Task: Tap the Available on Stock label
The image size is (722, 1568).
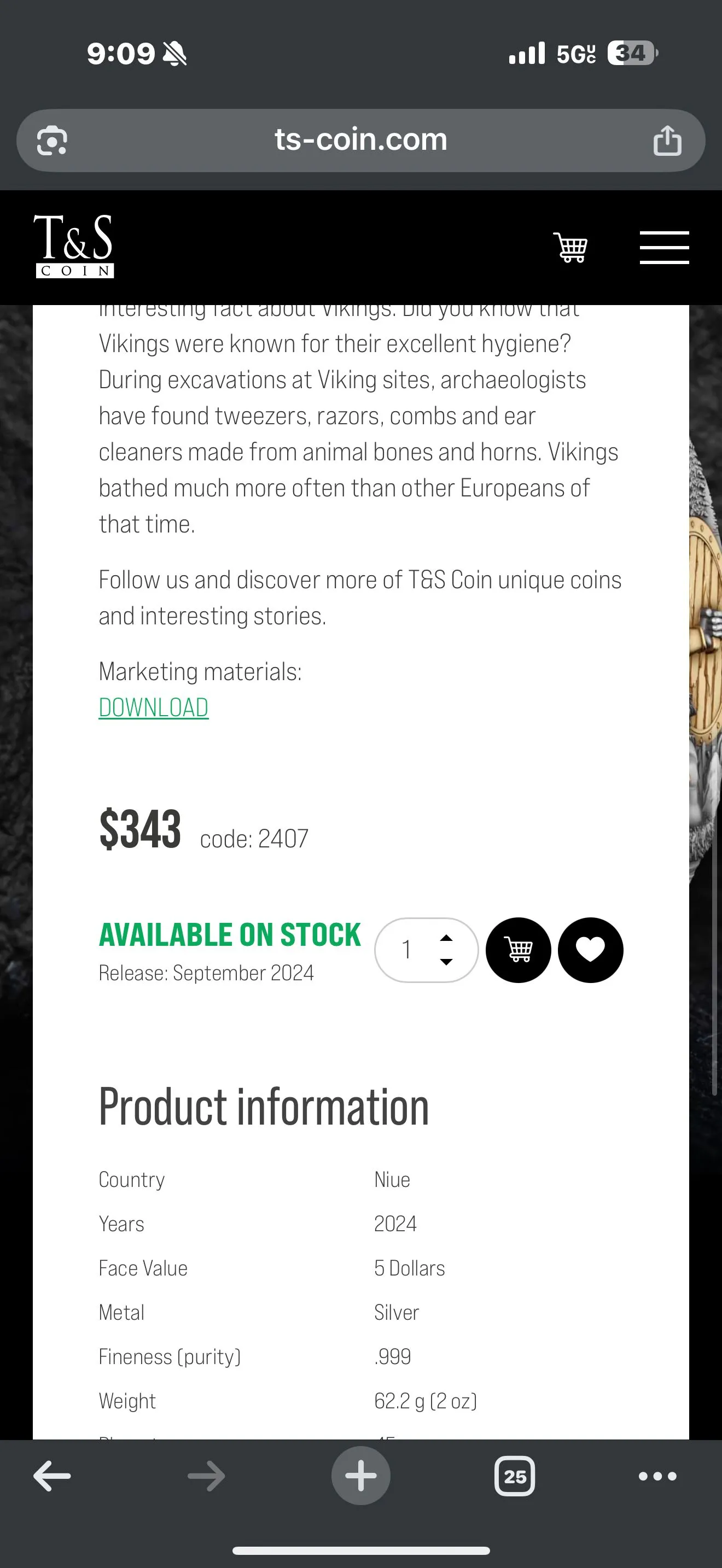Action: pos(230,934)
